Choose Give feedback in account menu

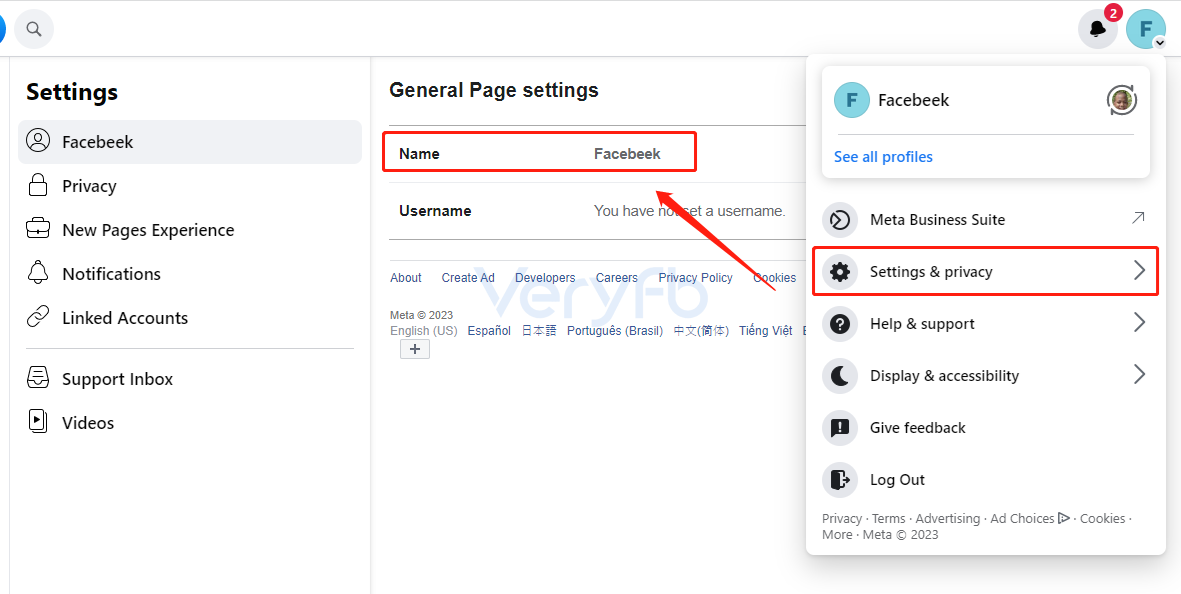click(985, 428)
